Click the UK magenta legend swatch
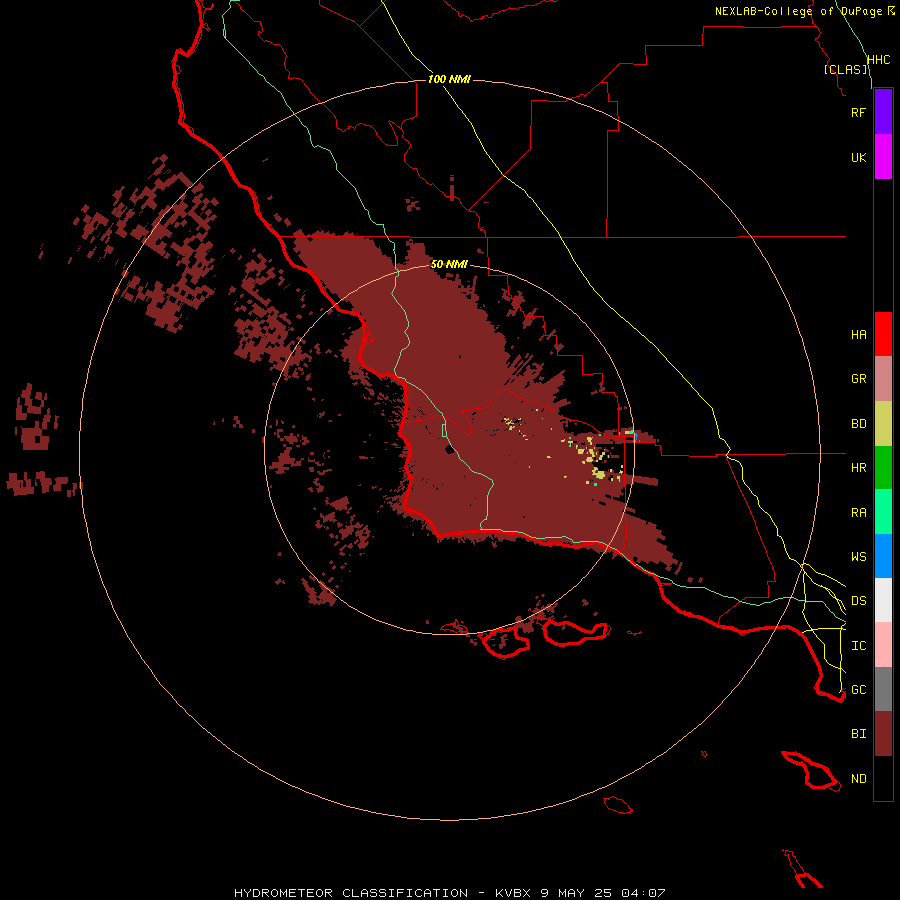Image resolution: width=900 pixels, height=900 pixels. tap(883, 157)
